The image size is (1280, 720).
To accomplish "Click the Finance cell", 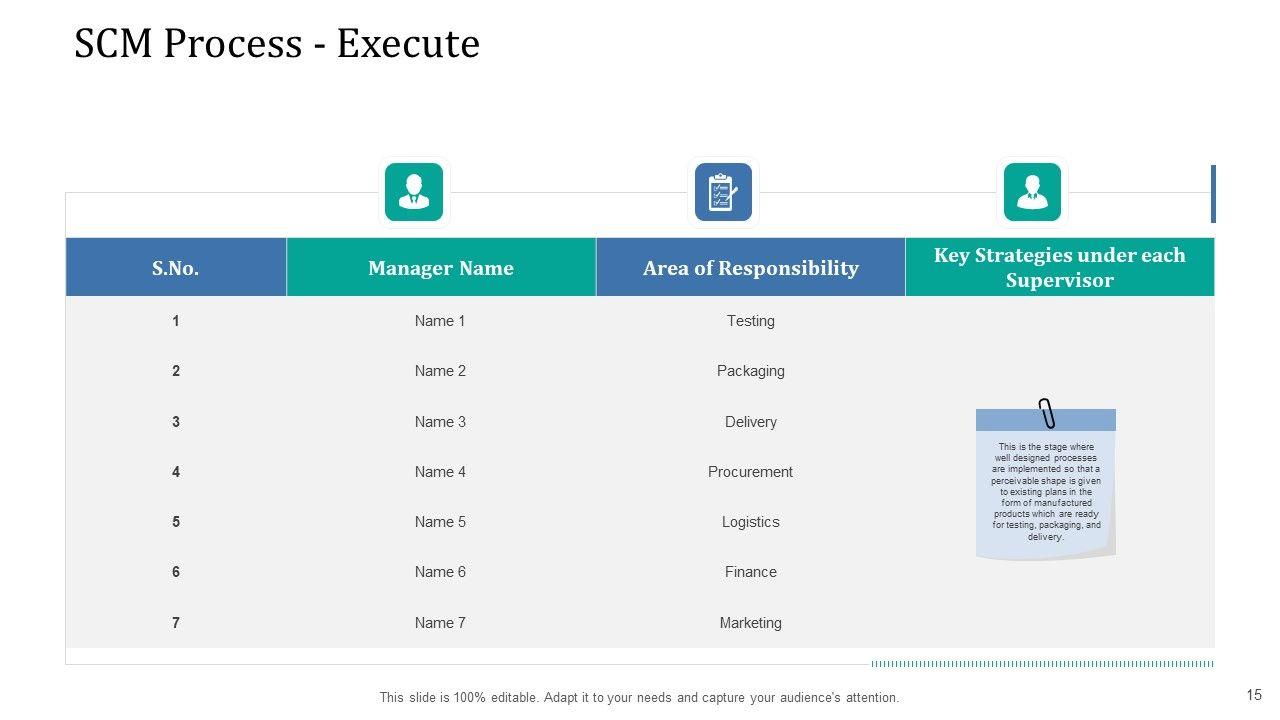I will coord(750,572).
